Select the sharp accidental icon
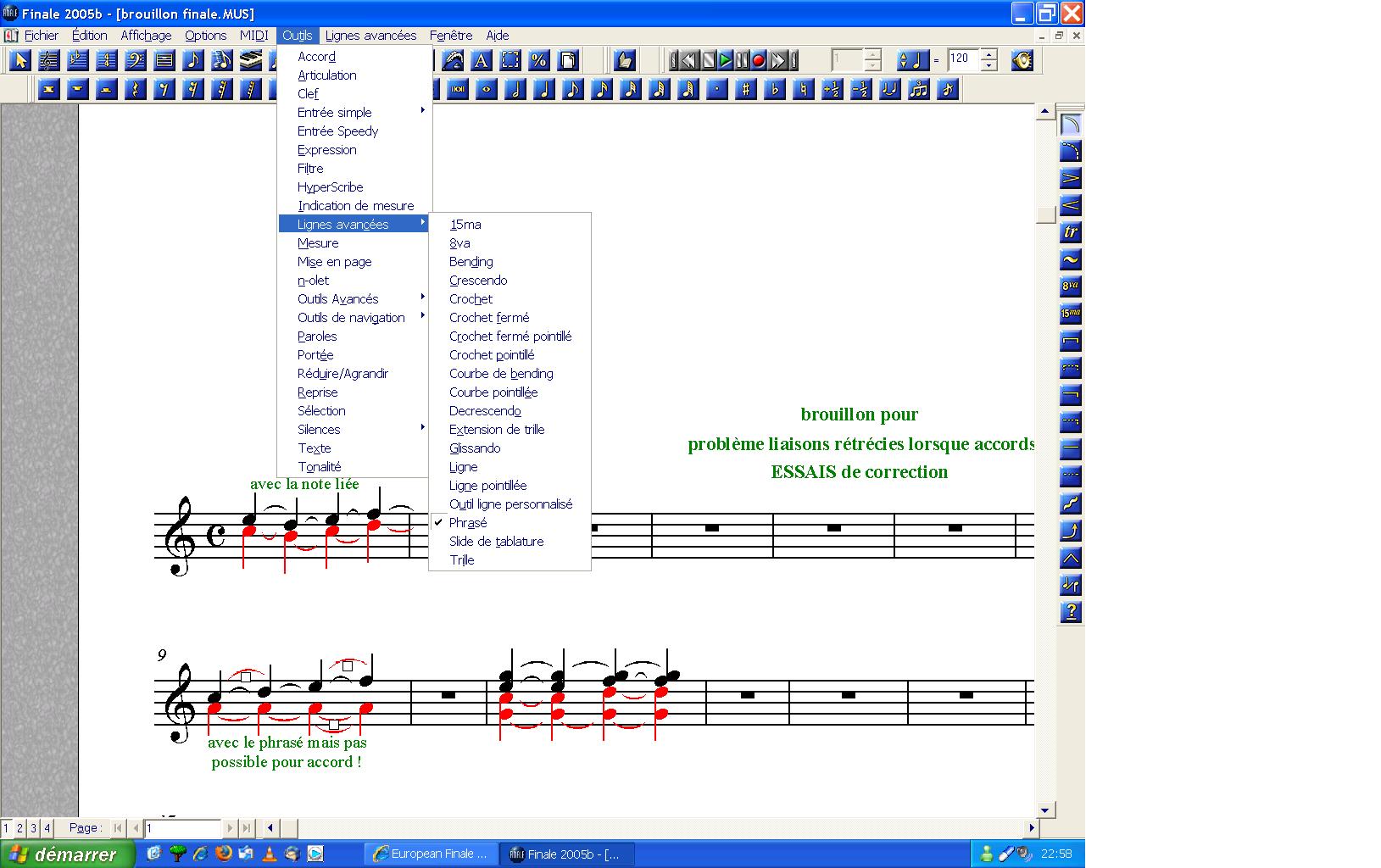 [745, 89]
